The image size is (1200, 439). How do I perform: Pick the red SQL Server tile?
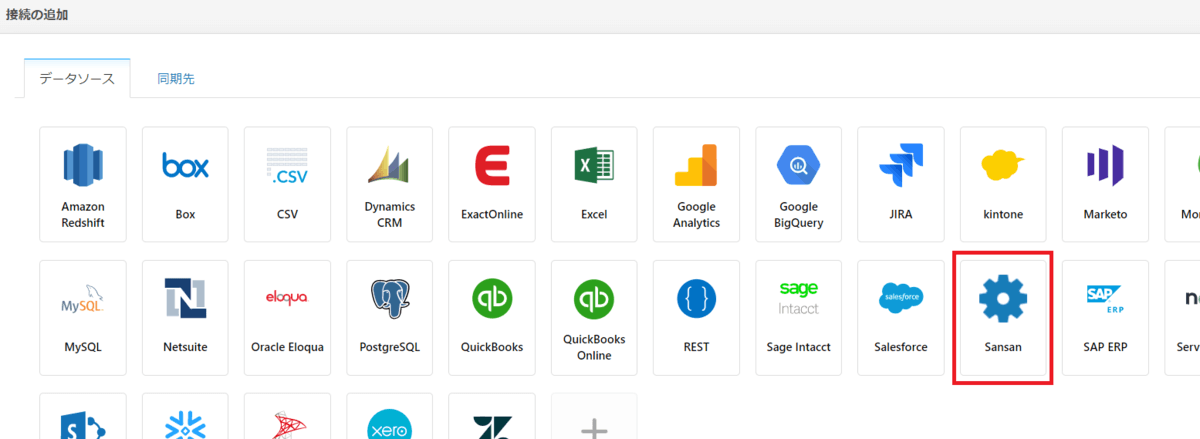pyautogui.click(x=287, y=416)
